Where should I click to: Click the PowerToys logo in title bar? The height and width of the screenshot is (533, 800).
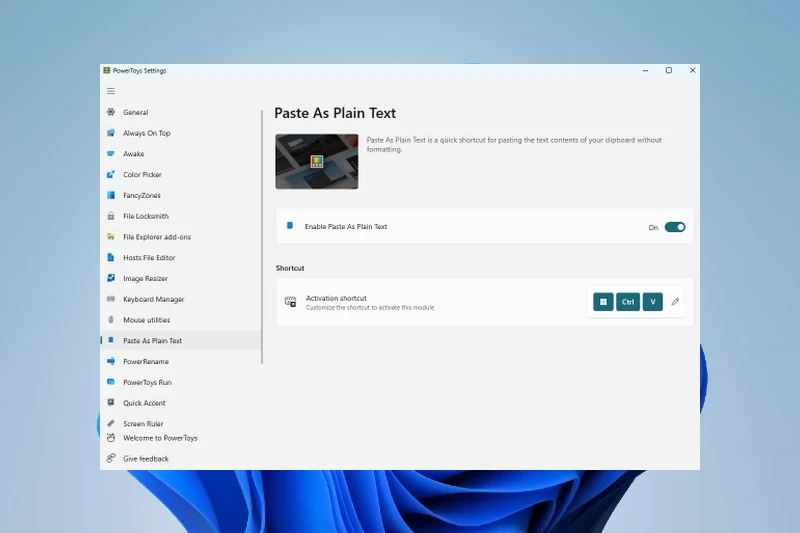pos(107,70)
